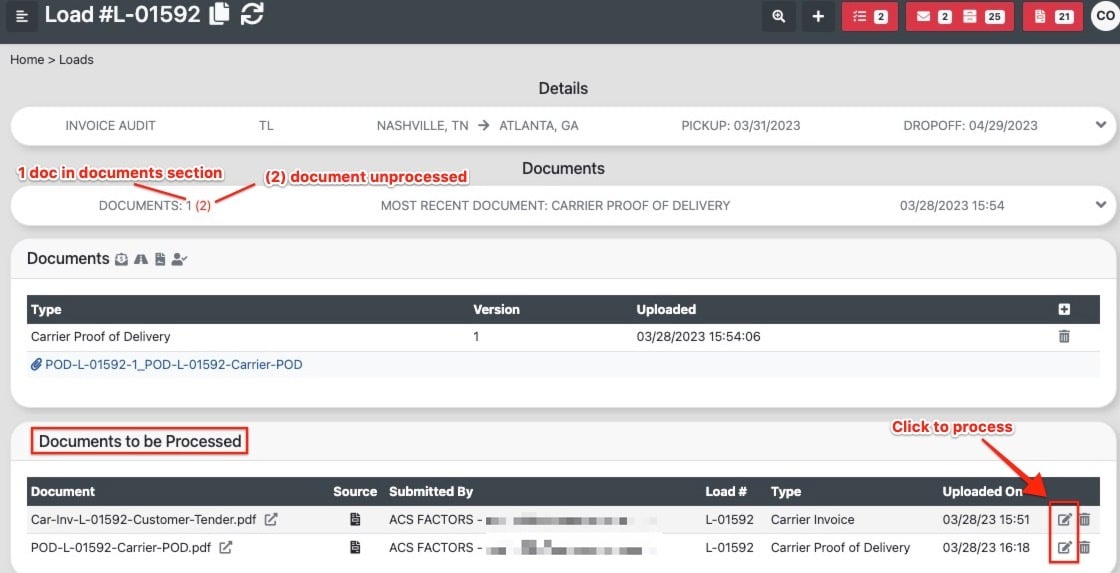Go to Loads breadcrumb

76,60
